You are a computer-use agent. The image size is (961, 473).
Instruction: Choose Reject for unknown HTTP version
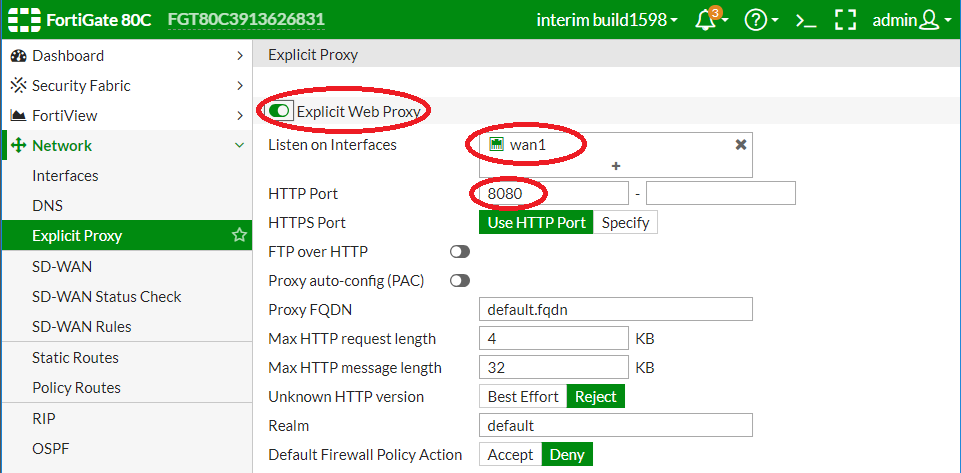point(596,396)
